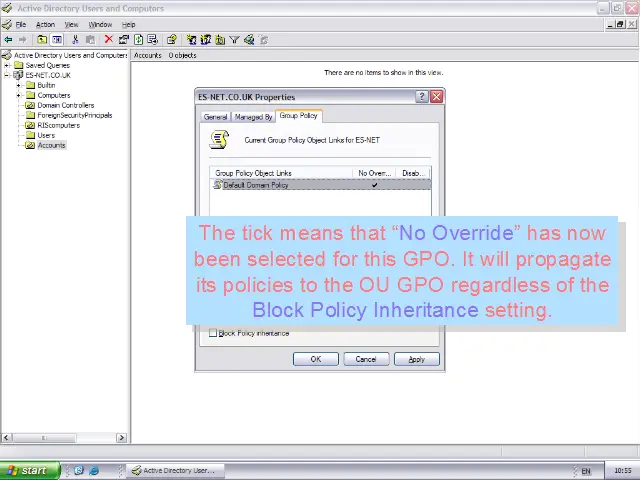
Task: Click the scroll icon in Properties dialog
Action: [219, 140]
